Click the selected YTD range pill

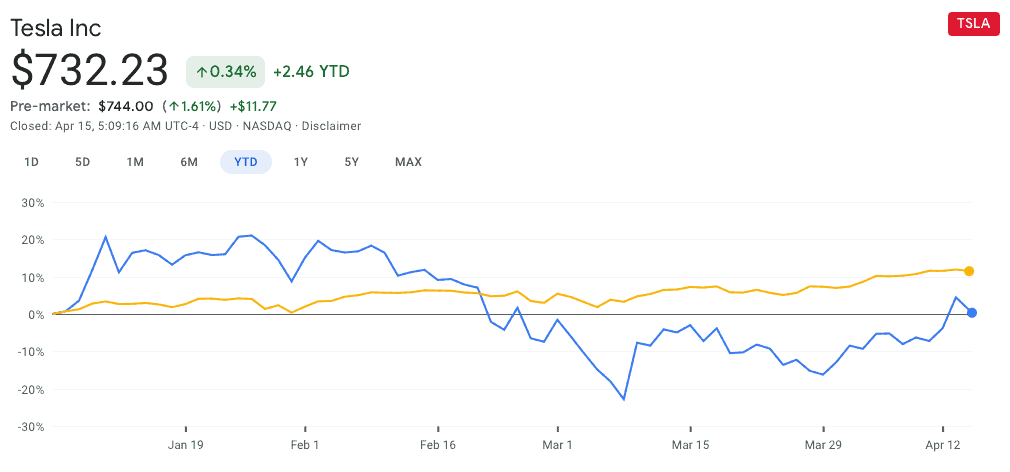pos(246,162)
